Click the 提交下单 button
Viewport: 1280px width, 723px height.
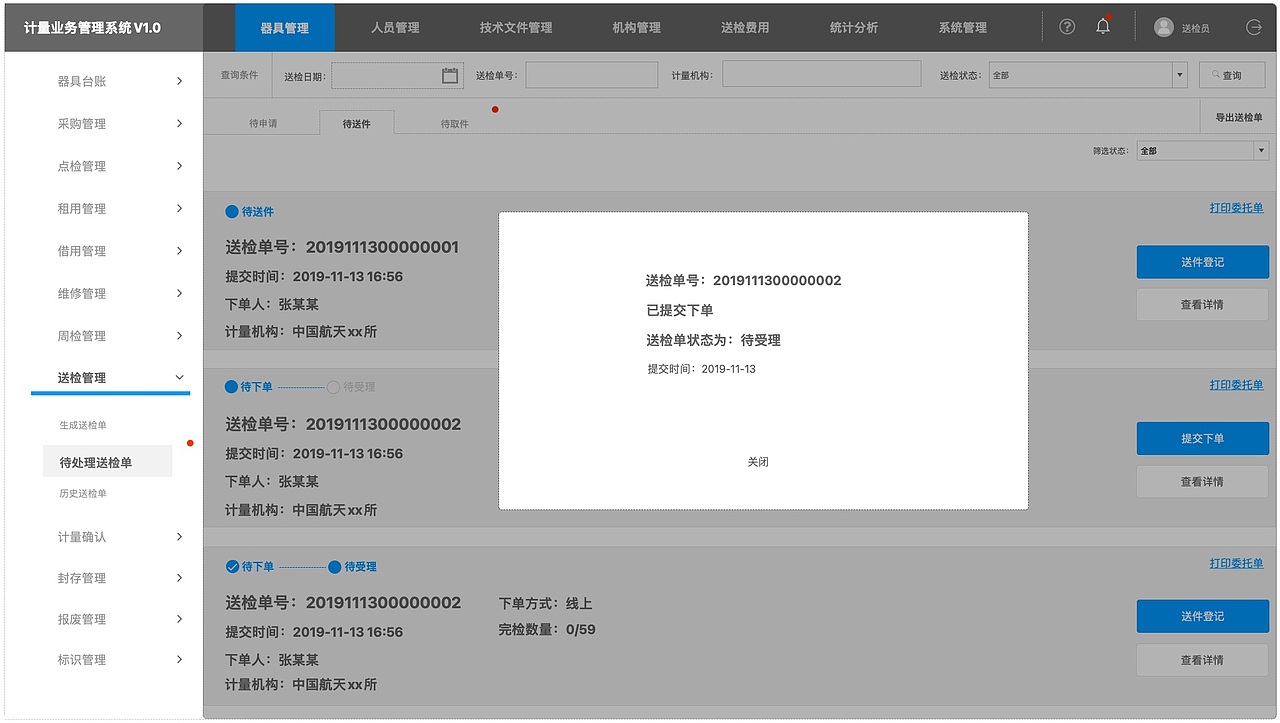pyautogui.click(x=1202, y=438)
